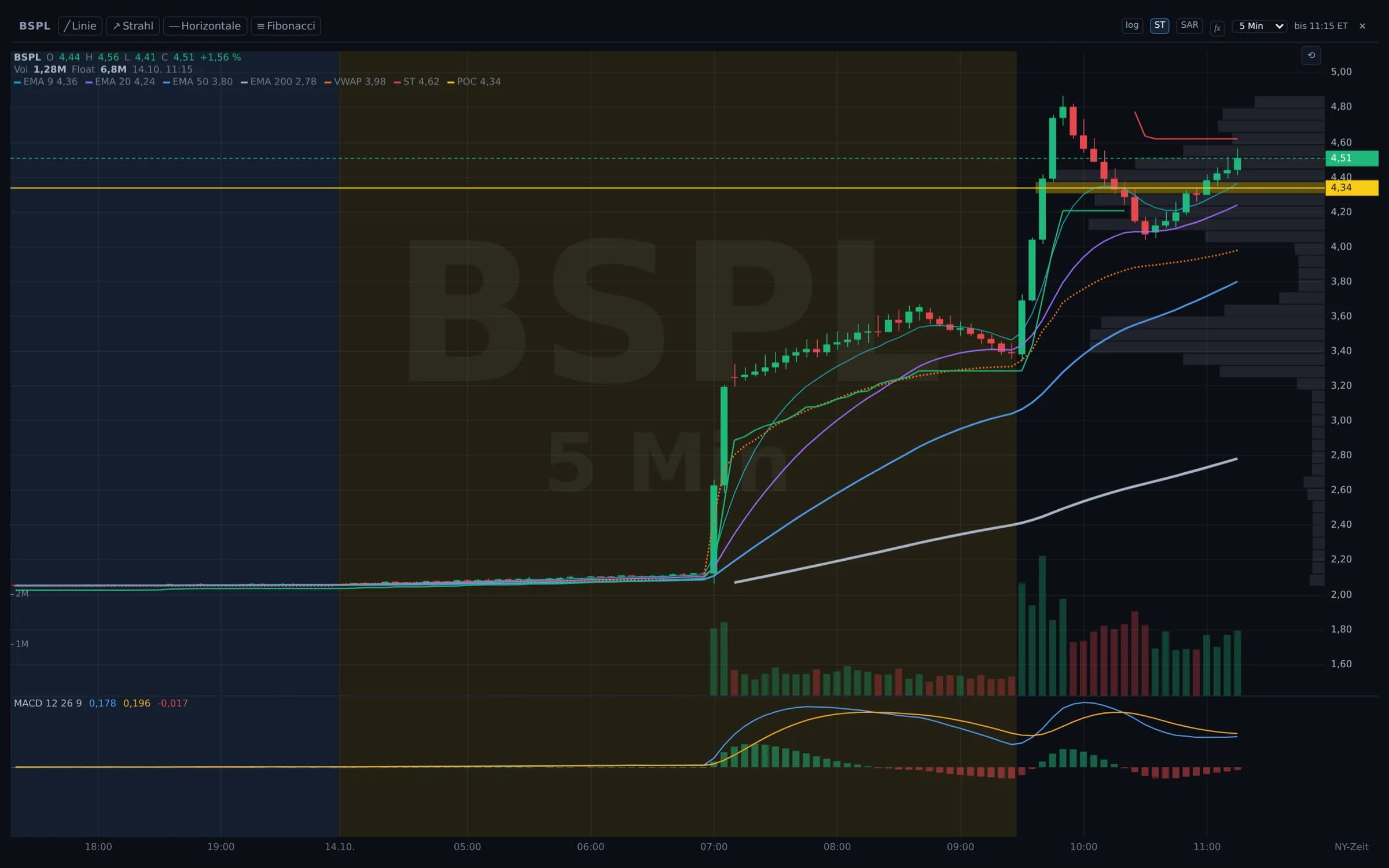Screen dimensions: 1389x868
Task: Click the POC 4,34 legend entry
Action: (x=474, y=82)
